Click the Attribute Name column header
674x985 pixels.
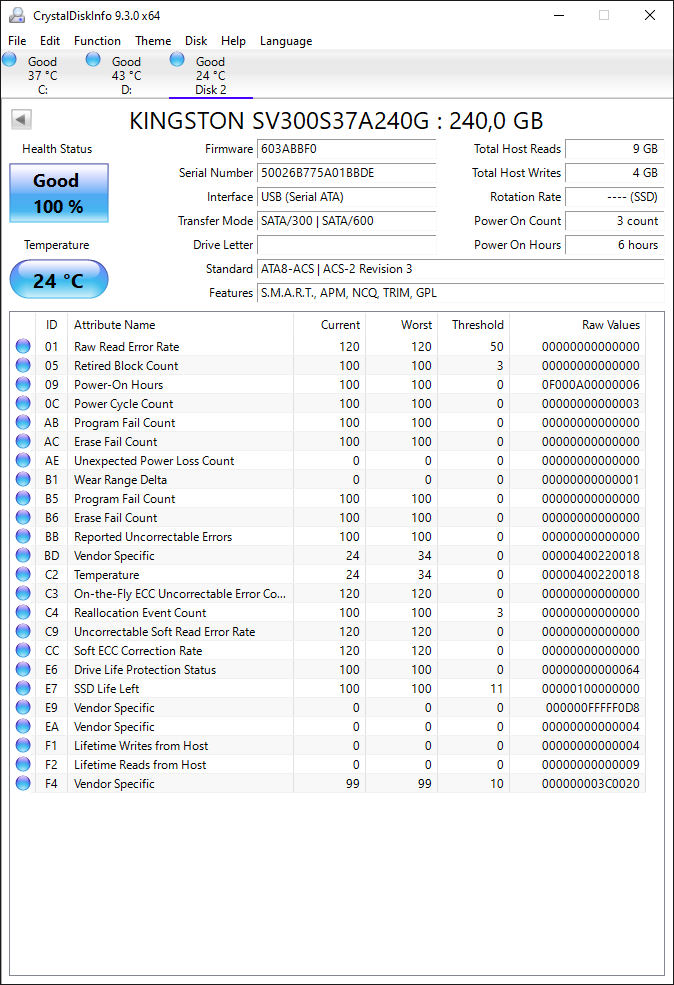180,325
